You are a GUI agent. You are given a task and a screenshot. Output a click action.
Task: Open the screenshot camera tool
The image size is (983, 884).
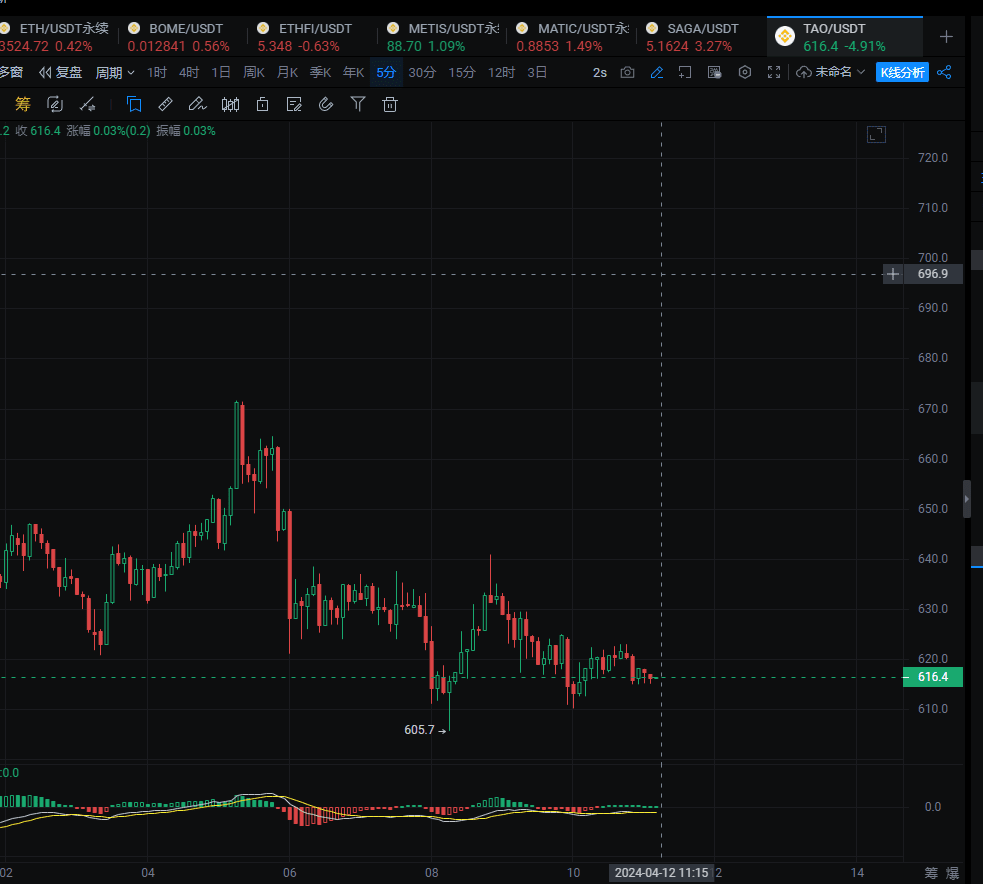coord(627,72)
